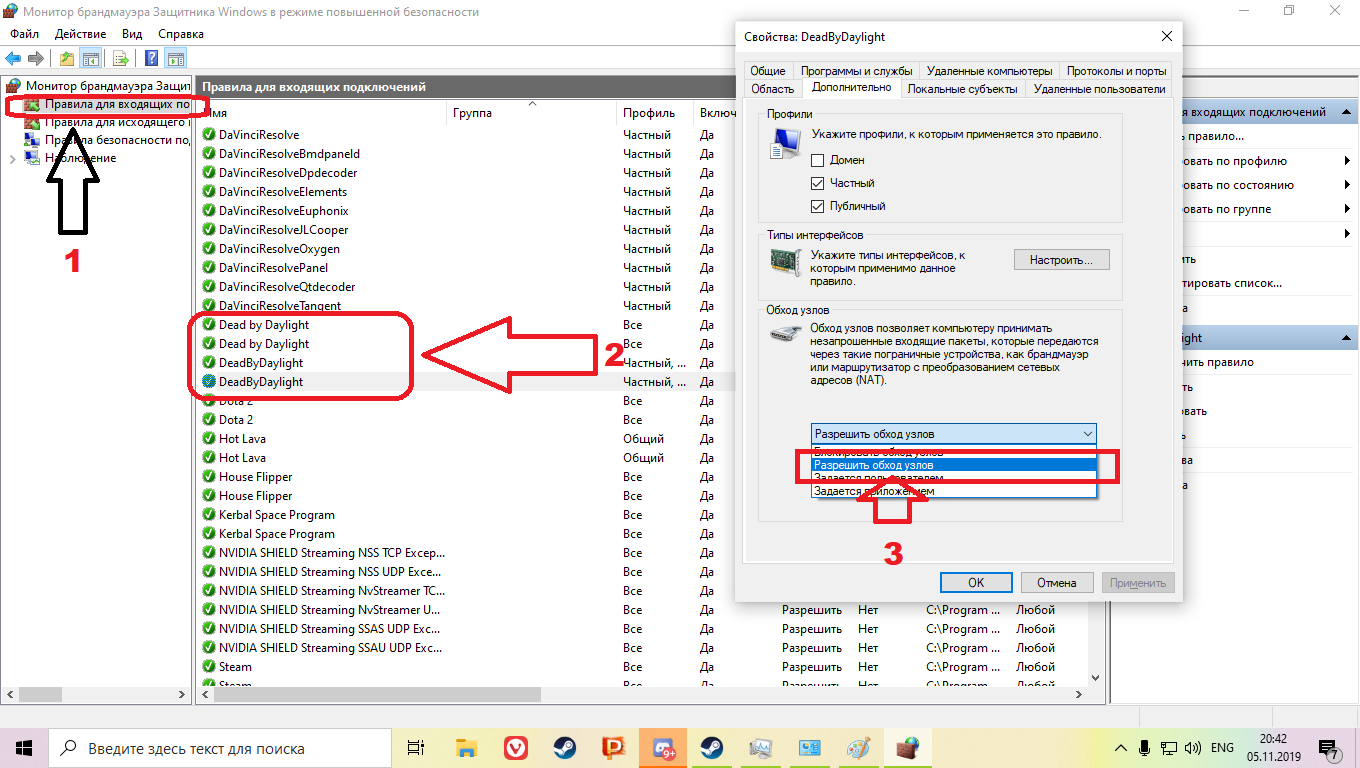The height and width of the screenshot is (768, 1360).
Task: Switch to the Локальные субъекты tab
Action: coord(962,89)
